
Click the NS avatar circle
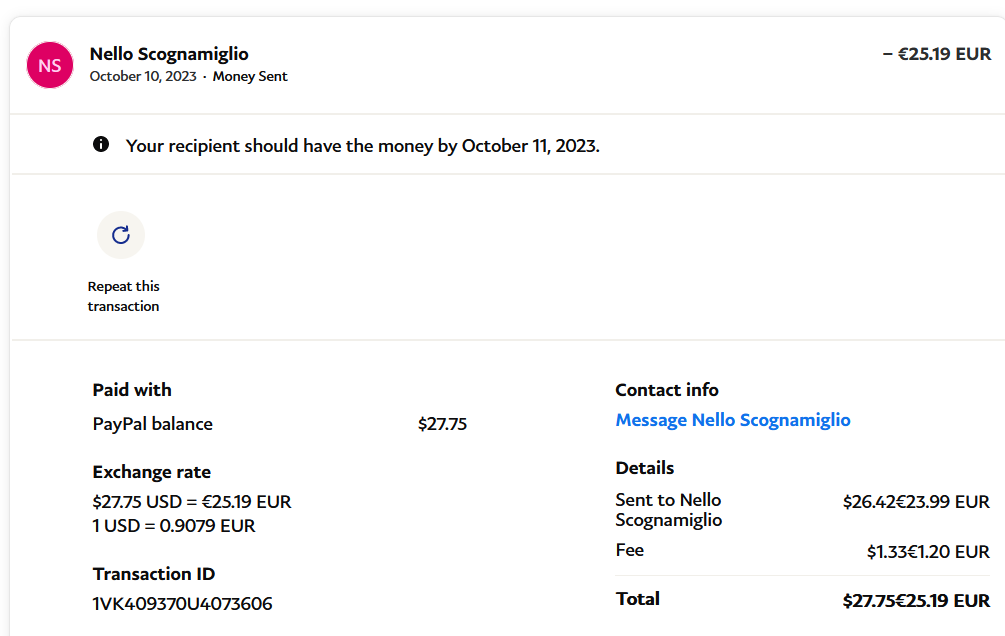(50, 65)
